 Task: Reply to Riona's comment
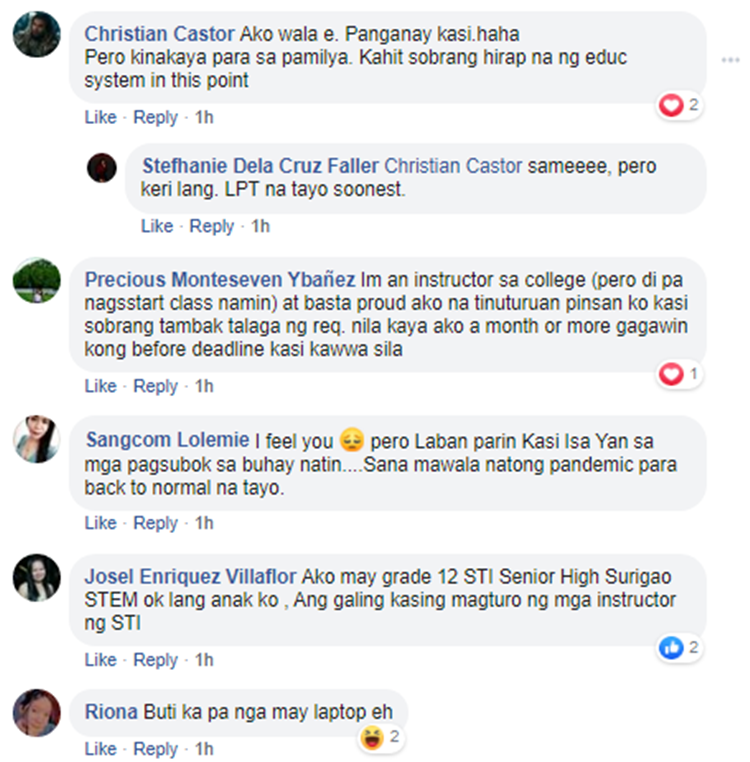coord(156,749)
